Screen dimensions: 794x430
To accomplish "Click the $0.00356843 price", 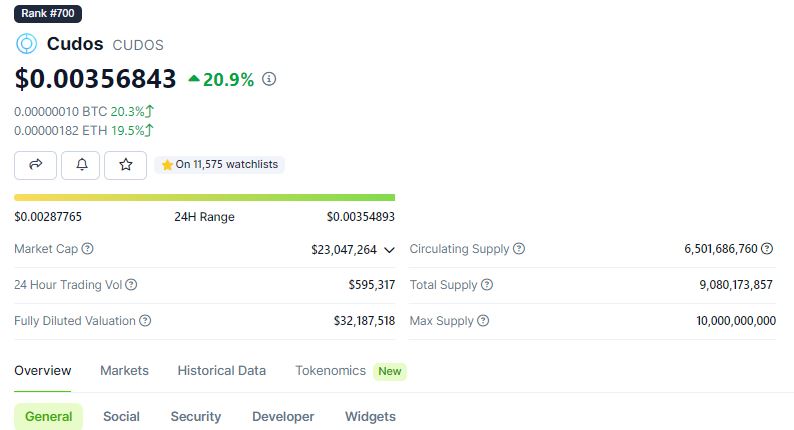I will coord(95,79).
